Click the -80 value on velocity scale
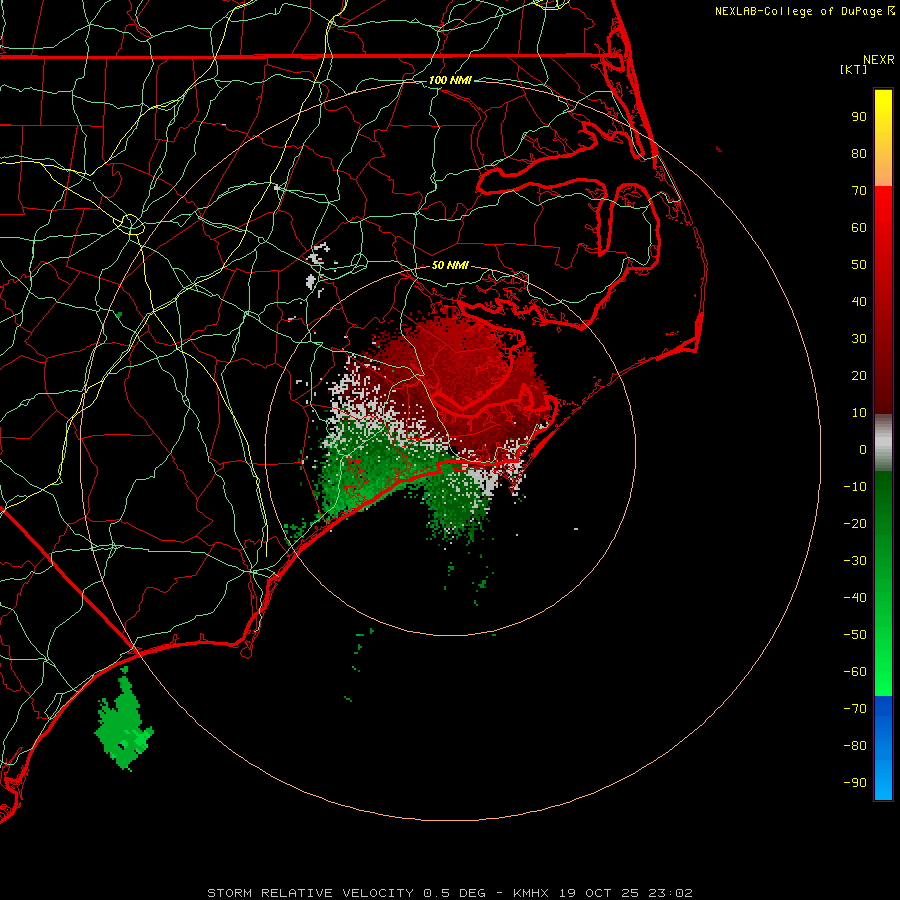This screenshot has width=900, height=900. point(855,746)
